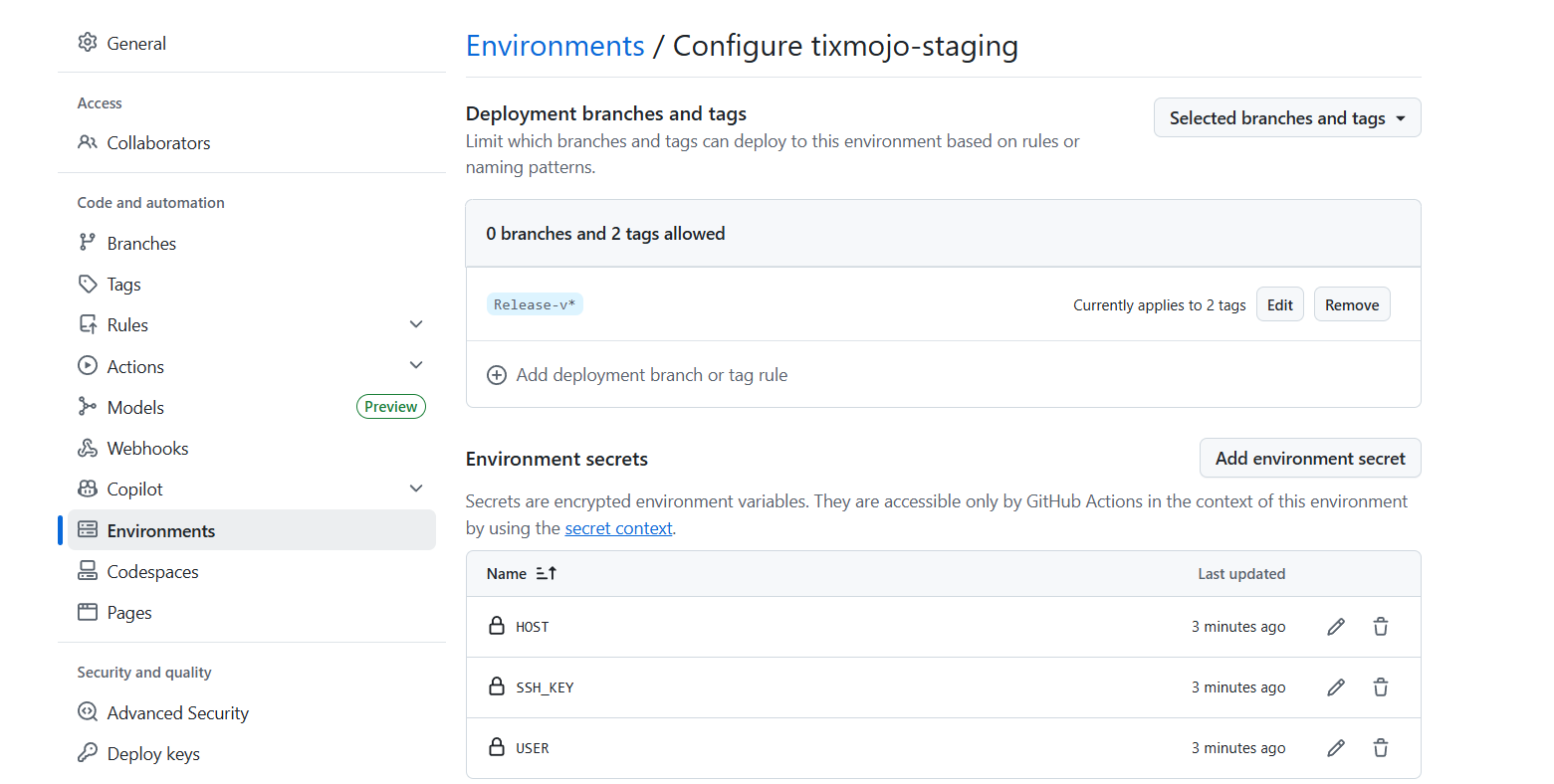Delete the USER secret via trash icon
Viewport: 1554px width, 784px height.
coord(1381,748)
